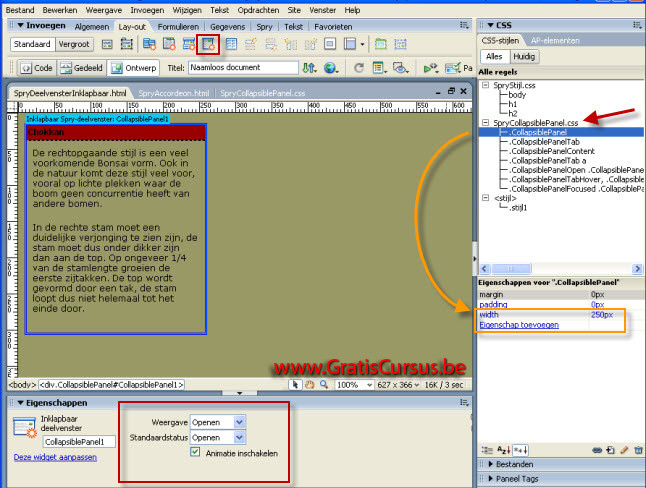This screenshot has width=646, height=488.
Task: Show list view A-Z in CSS panel
Action: pos(503,450)
